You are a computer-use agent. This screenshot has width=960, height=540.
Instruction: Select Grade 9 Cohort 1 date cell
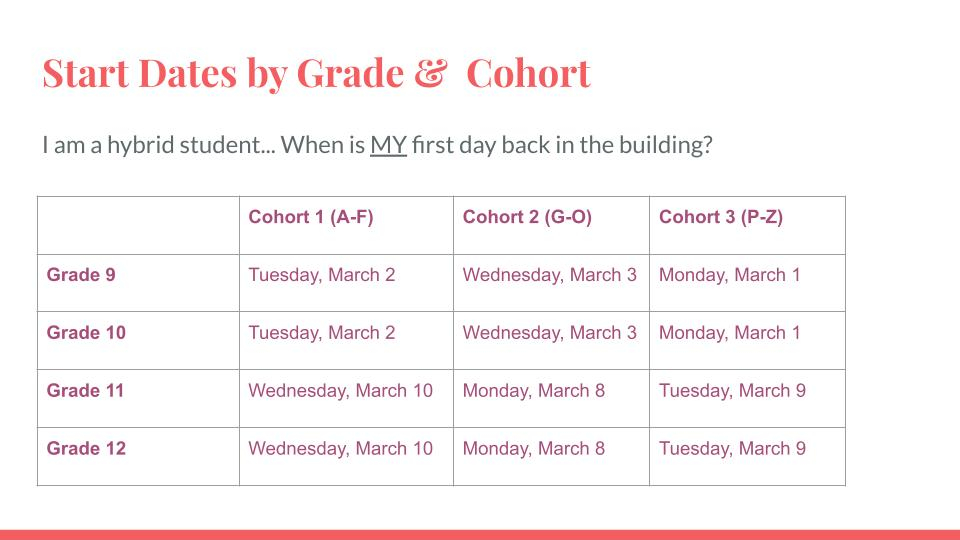322,275
